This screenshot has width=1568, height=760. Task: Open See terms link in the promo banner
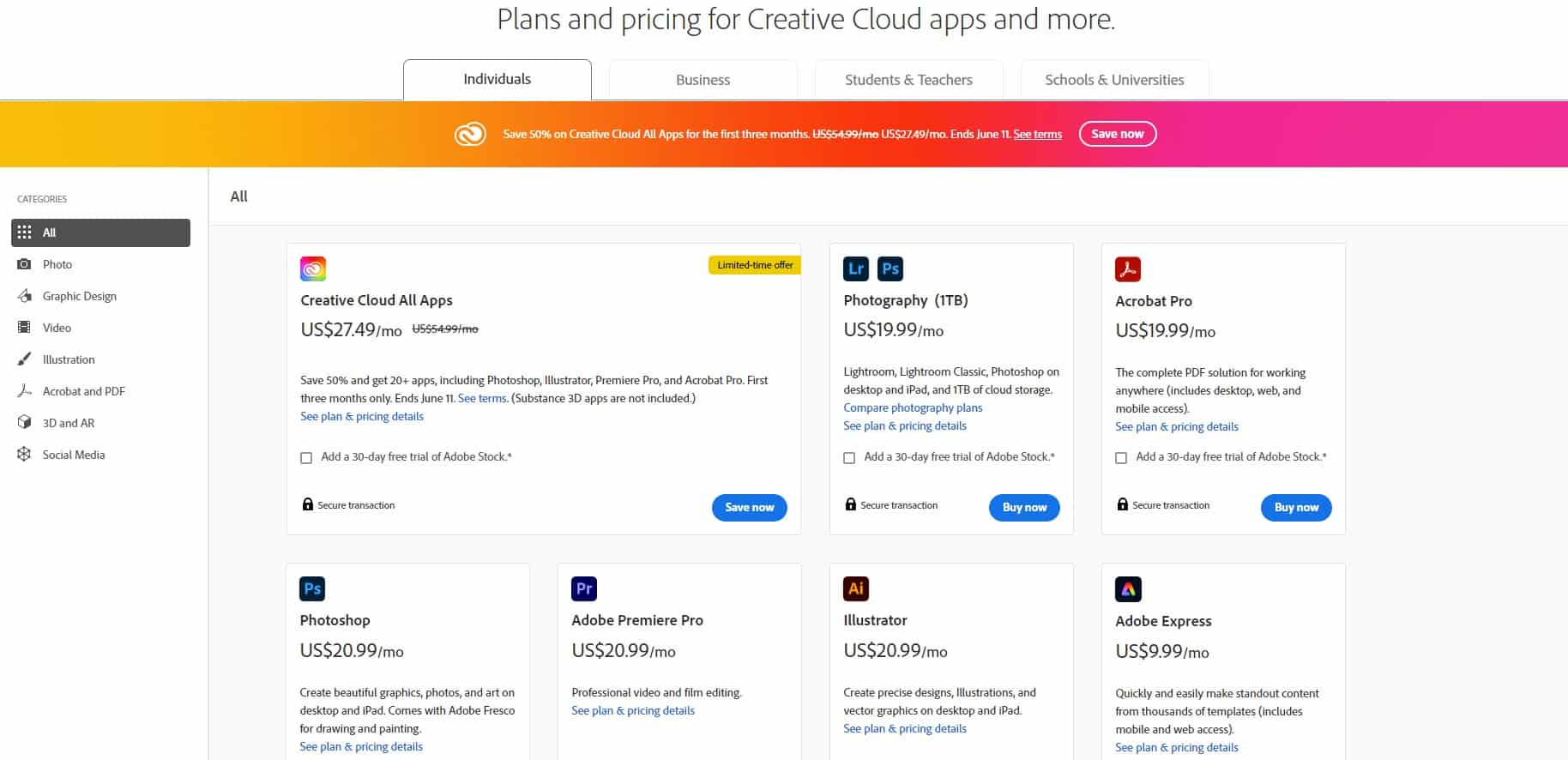click(1038, 135)
